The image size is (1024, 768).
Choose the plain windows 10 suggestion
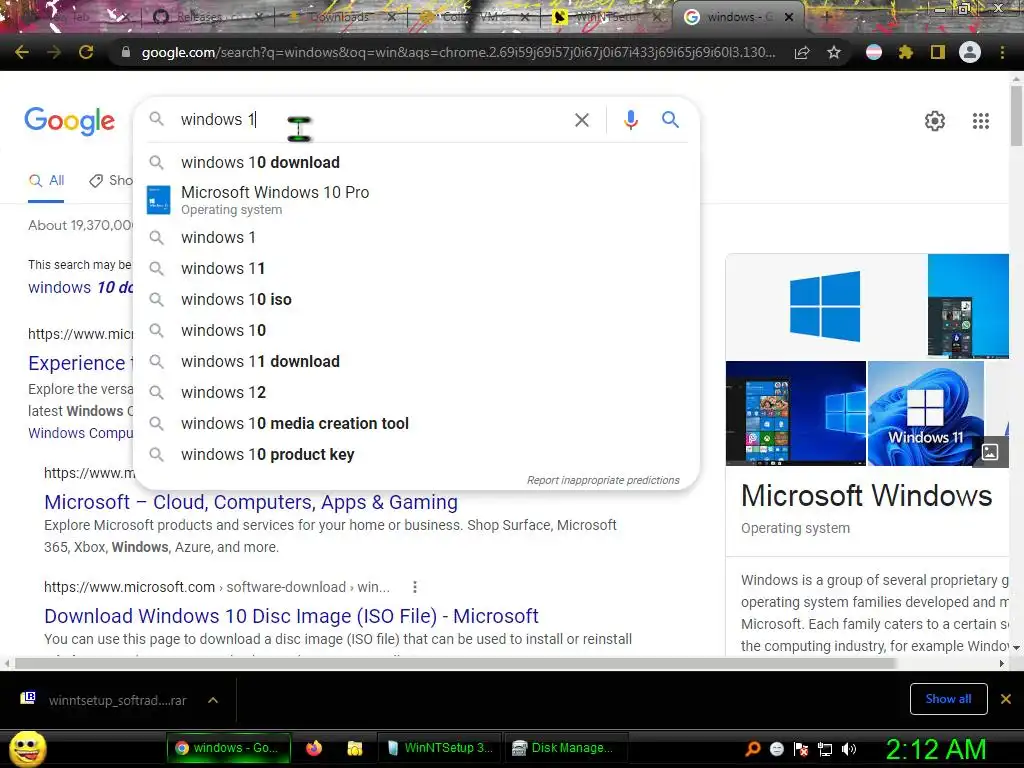pos(416,330)
